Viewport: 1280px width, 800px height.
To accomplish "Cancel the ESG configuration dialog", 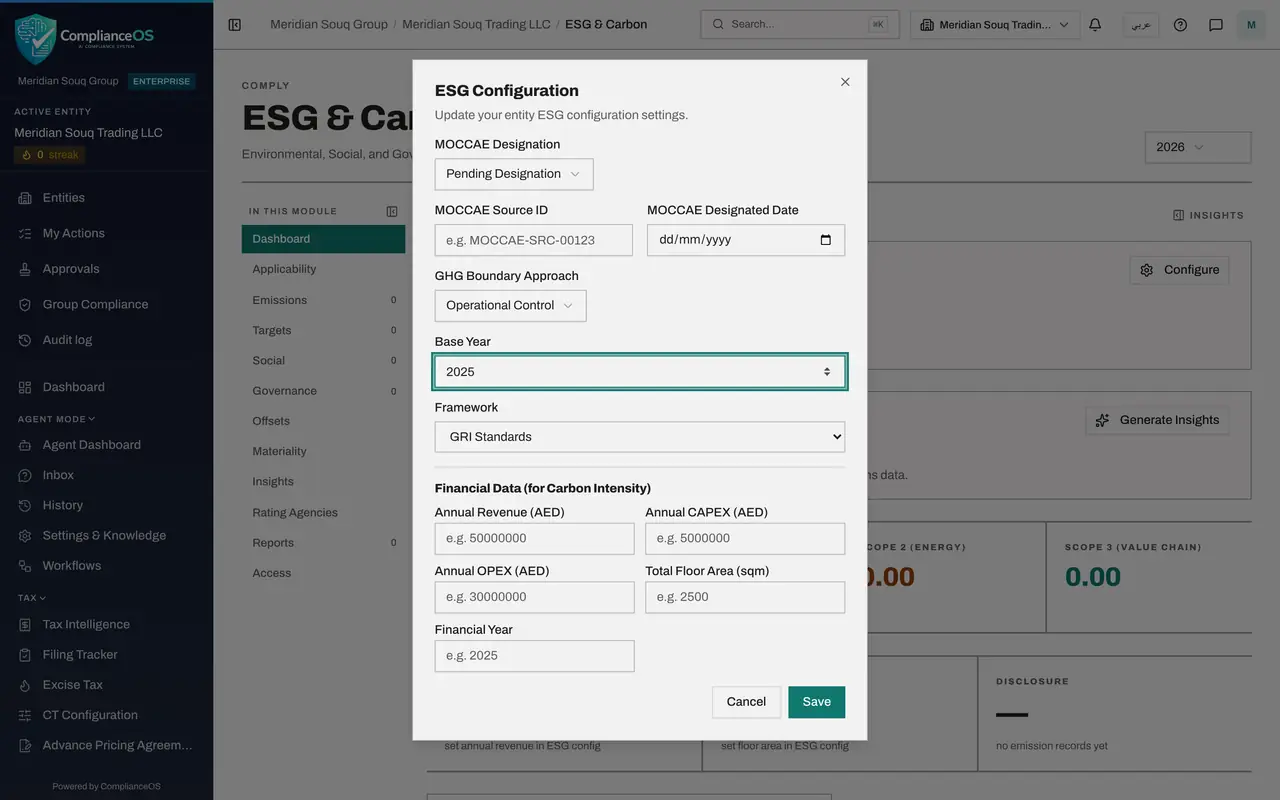I will 746,702.
